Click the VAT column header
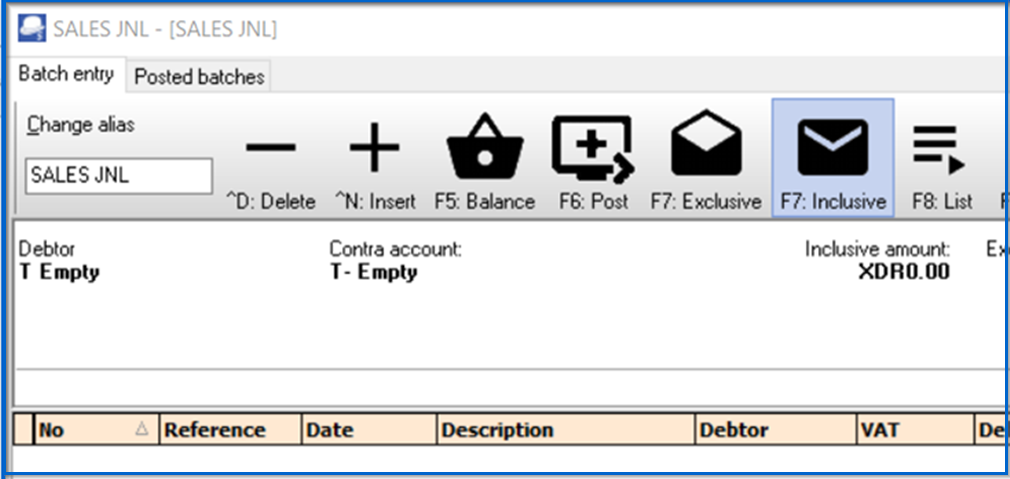 pos(914,430)
